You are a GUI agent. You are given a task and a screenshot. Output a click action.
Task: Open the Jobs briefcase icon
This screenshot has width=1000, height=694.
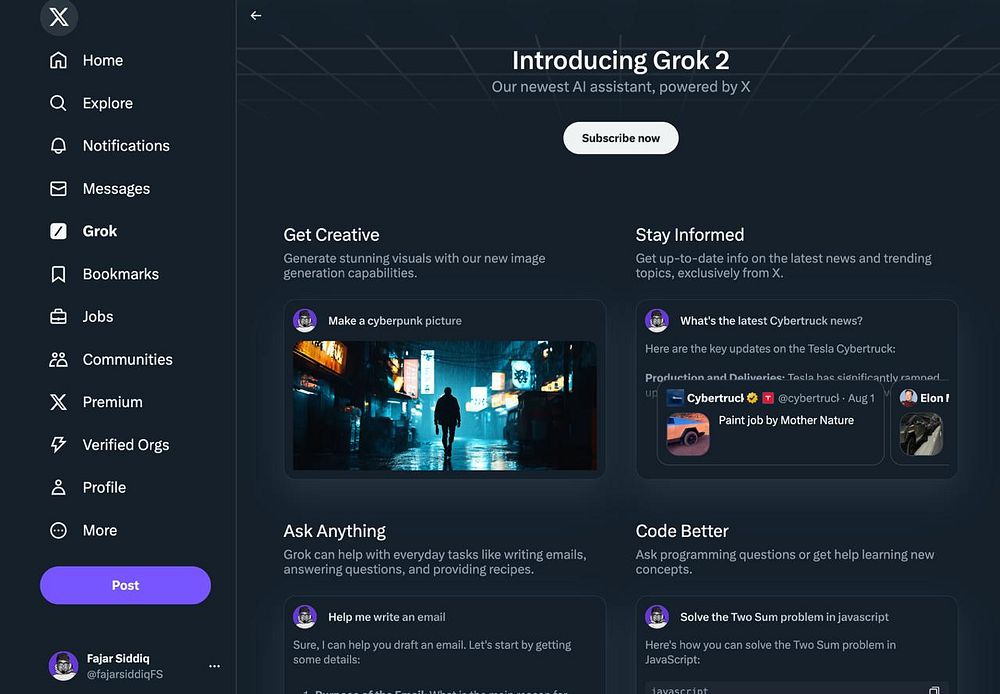(x=58, y=316)
